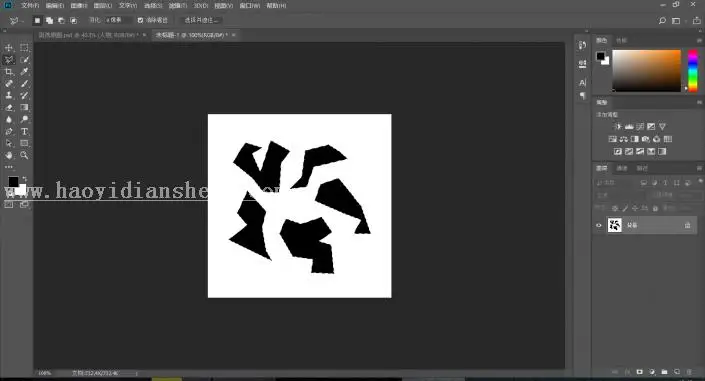Select the Move tool

click(x=9, y=48)
